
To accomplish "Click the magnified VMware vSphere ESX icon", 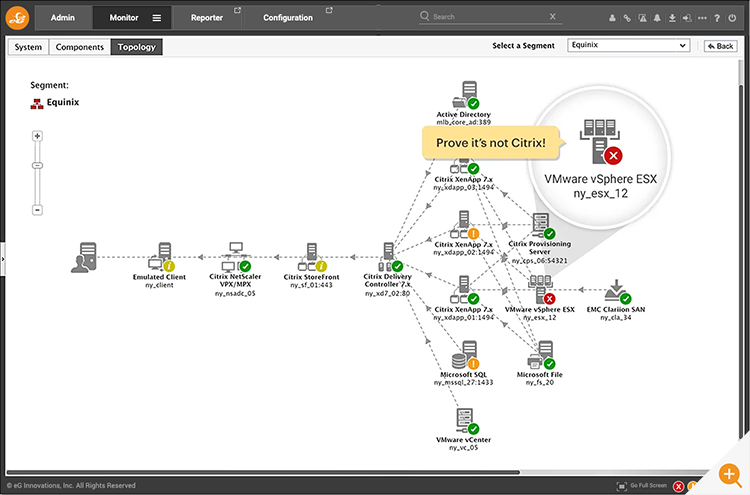I will pos(601,142).
